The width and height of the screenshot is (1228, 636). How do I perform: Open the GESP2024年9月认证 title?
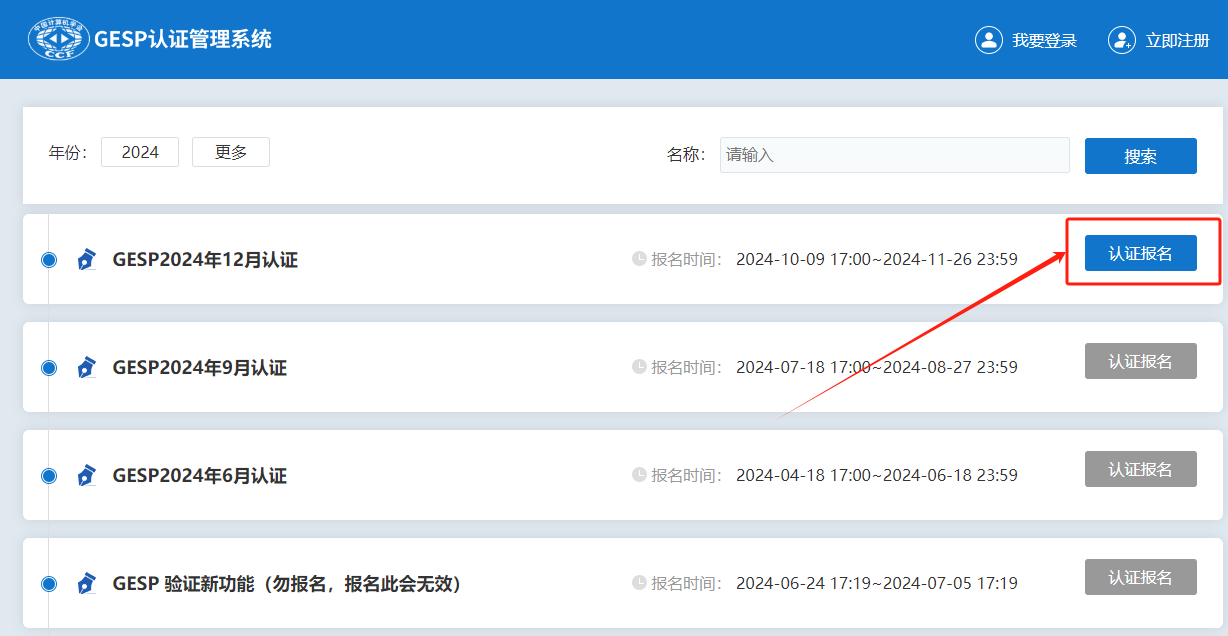tap(200, 368)
